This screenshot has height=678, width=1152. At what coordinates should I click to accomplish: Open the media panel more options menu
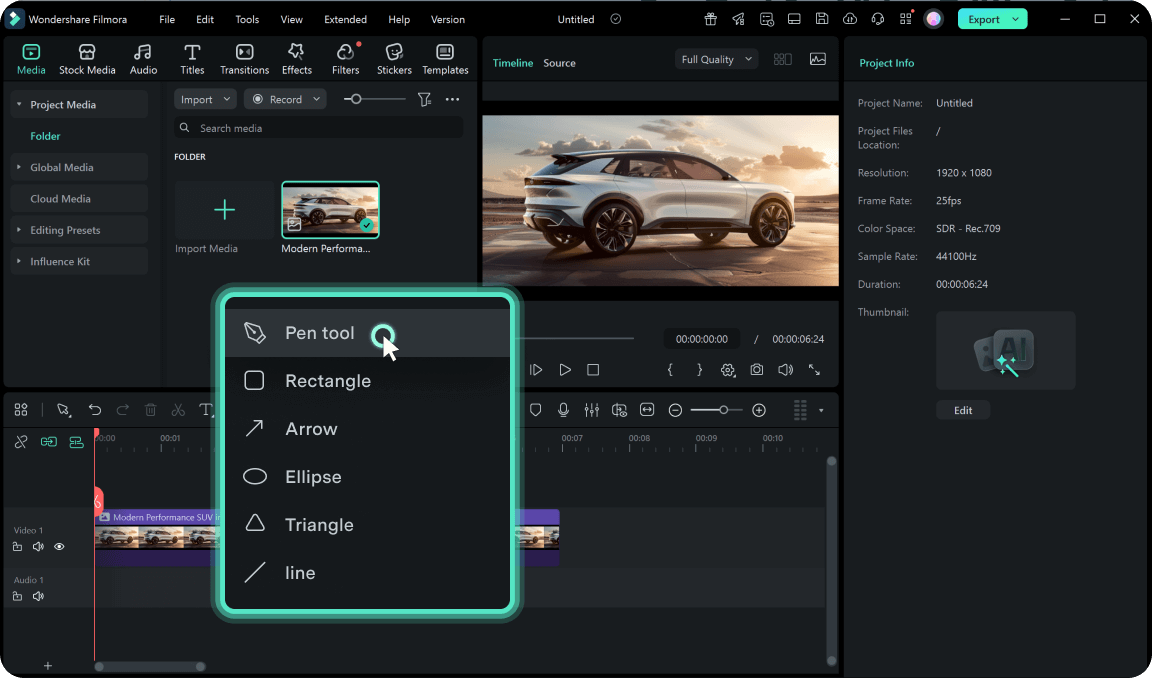452,99
